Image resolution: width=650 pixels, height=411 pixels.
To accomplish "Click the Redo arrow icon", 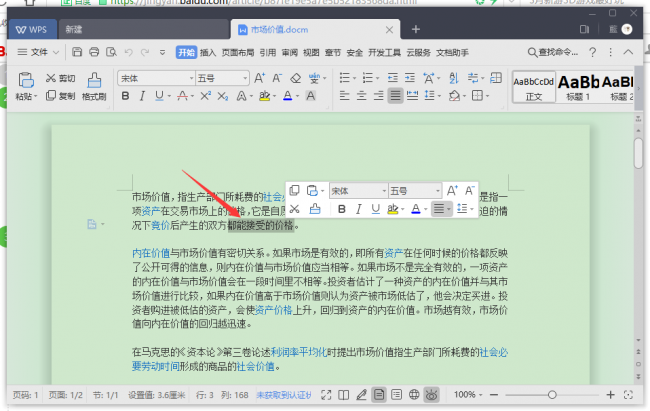I will click(145, 52).
